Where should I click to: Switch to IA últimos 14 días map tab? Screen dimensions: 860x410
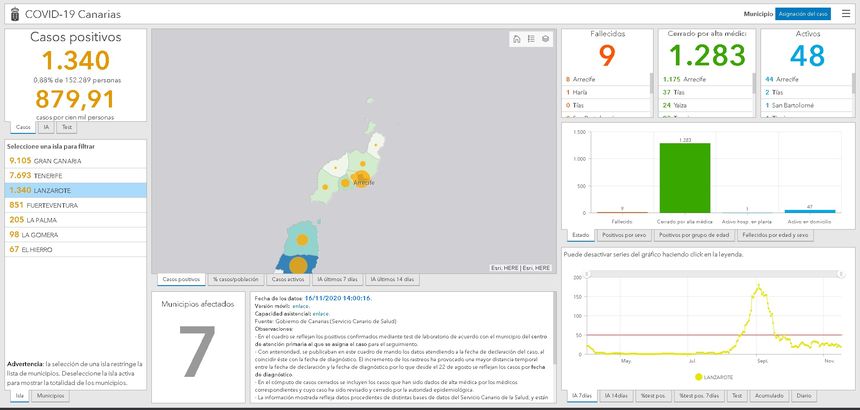[x=393, y=279]
